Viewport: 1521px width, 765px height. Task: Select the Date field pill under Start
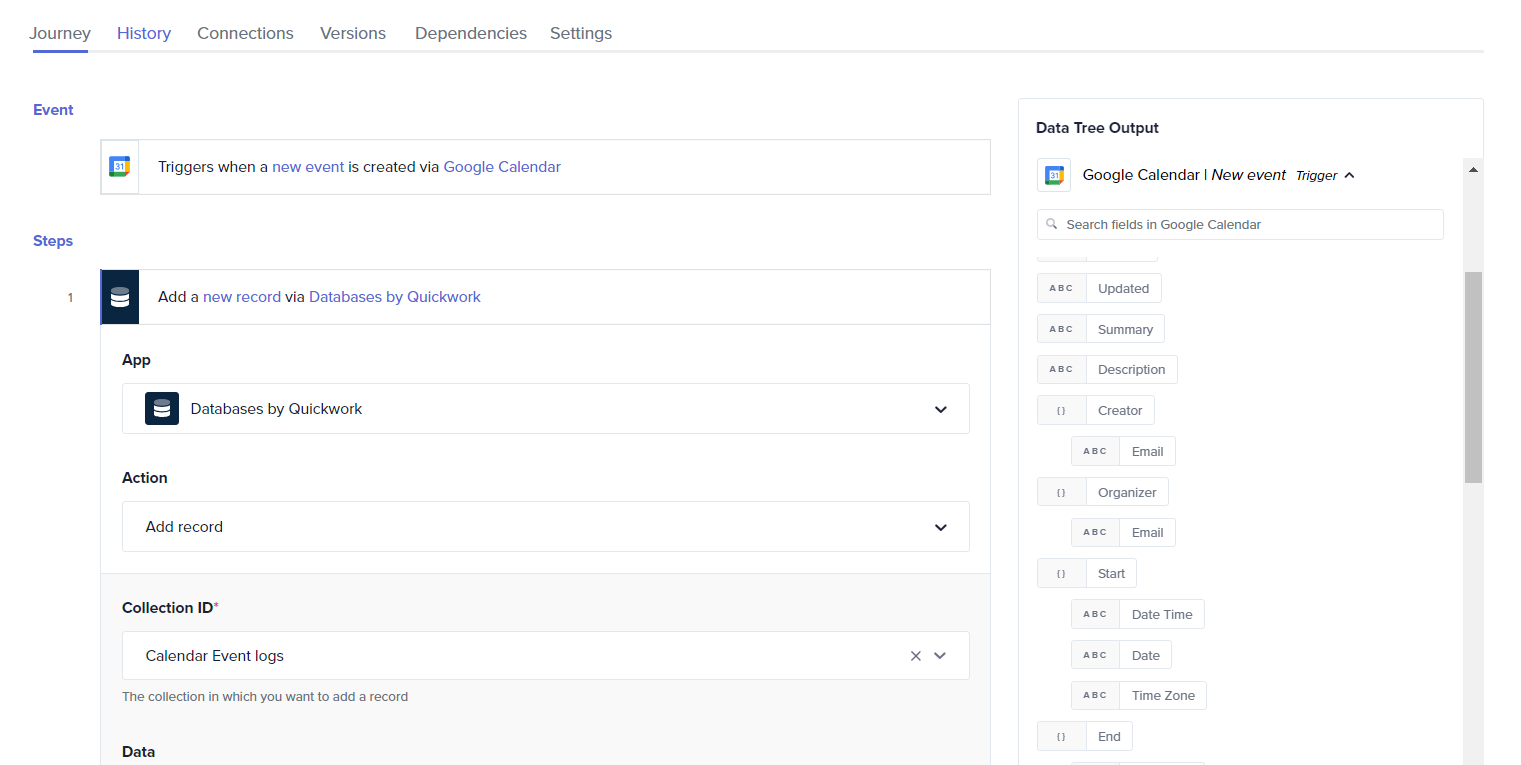pos(1121,655)
